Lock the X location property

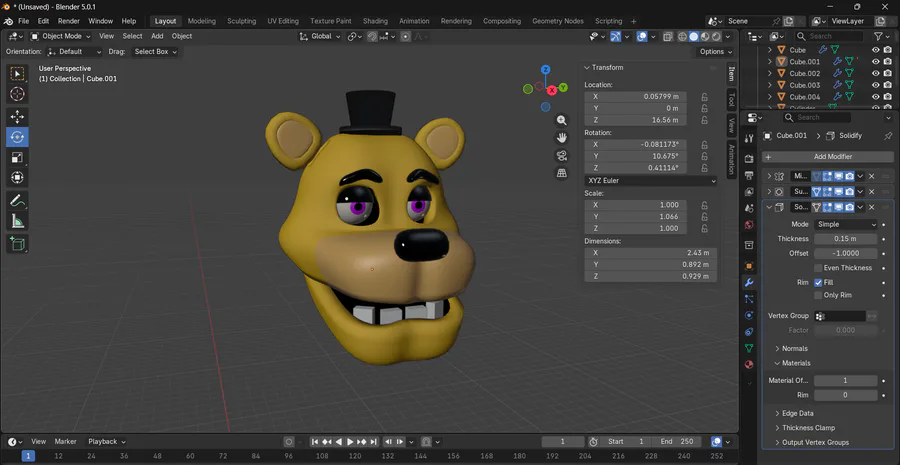[704, 96]
